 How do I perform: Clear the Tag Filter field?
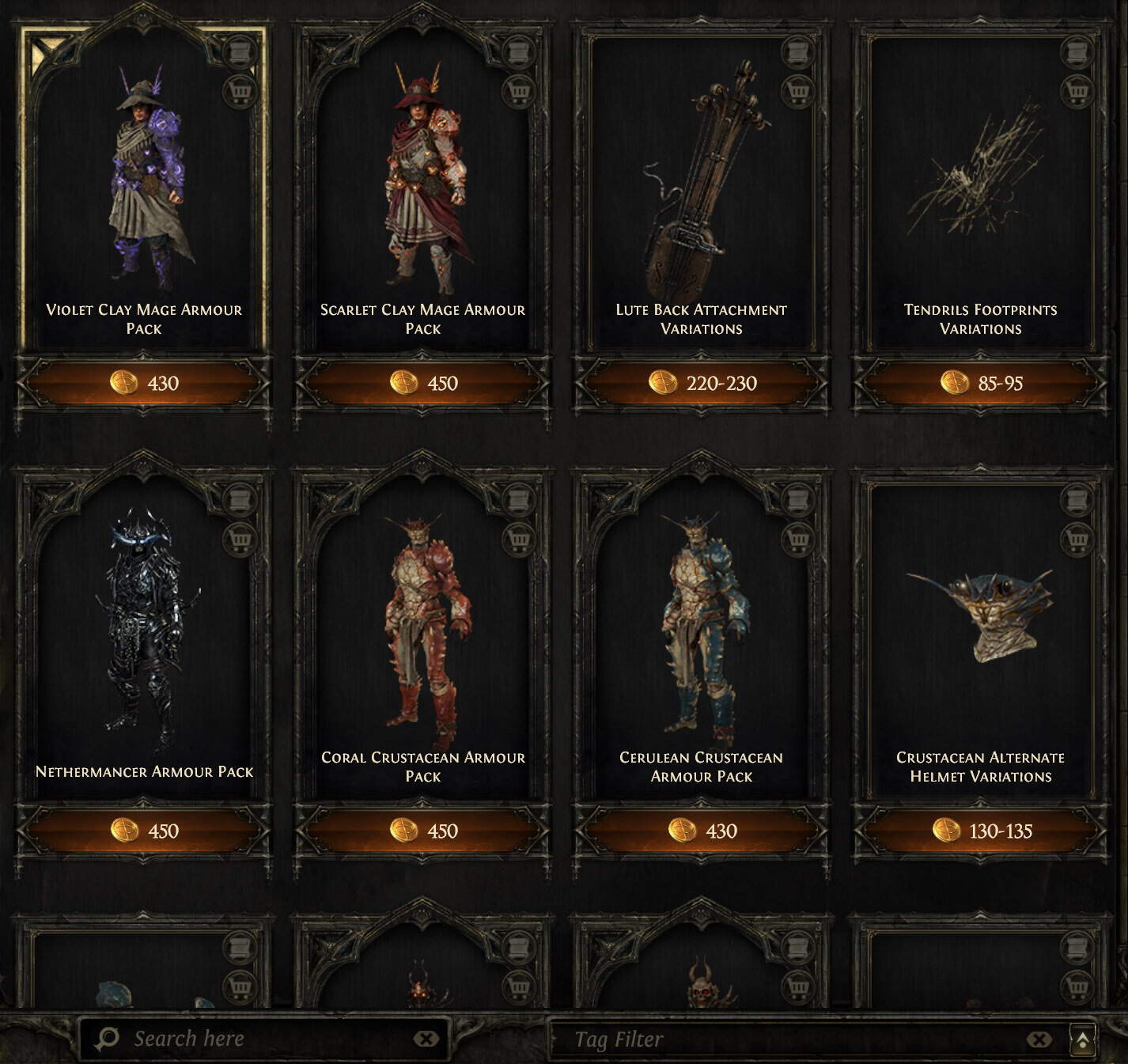[1039, 1039]
